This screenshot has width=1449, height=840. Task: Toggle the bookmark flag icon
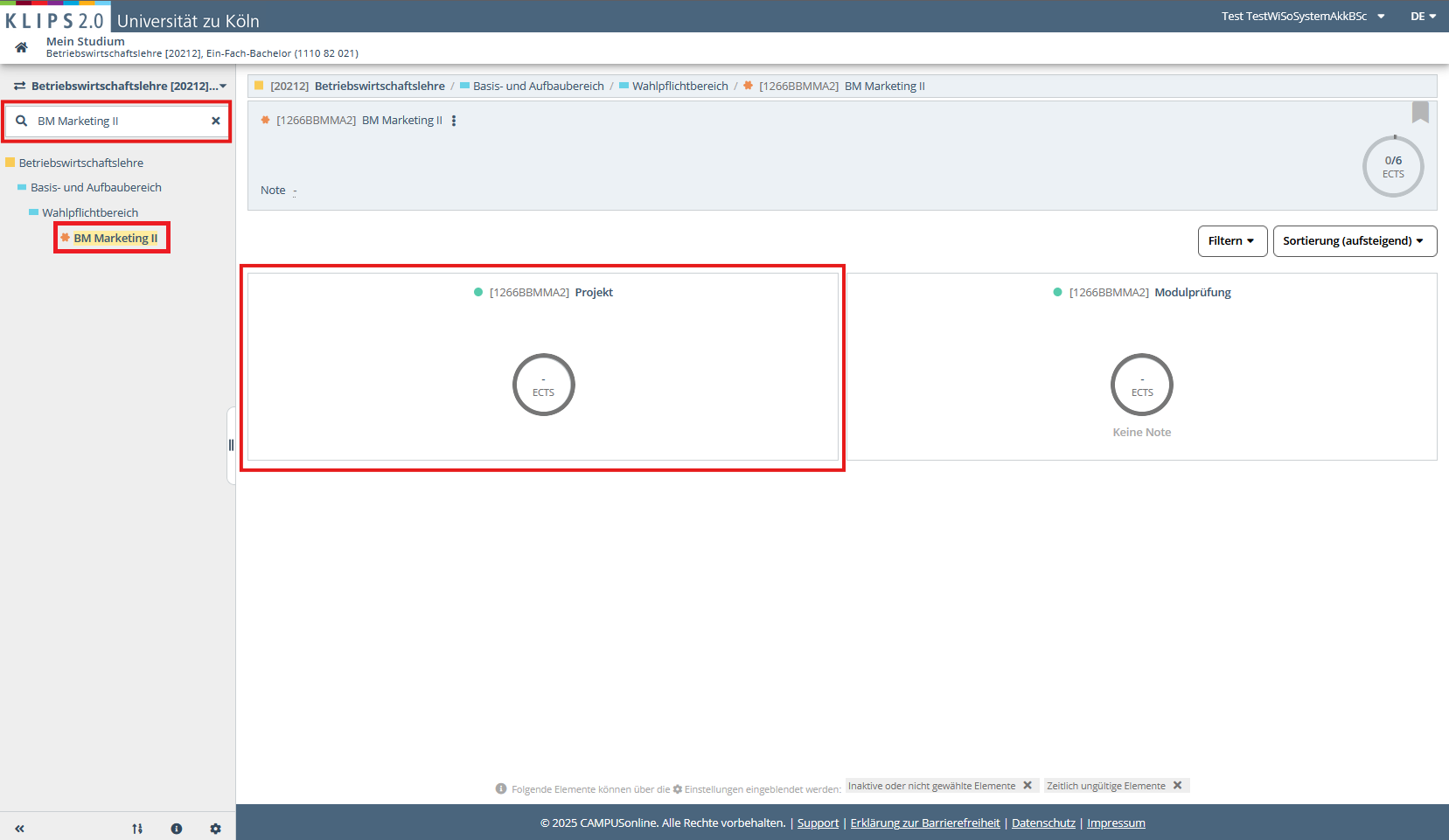click(1420, 112)
